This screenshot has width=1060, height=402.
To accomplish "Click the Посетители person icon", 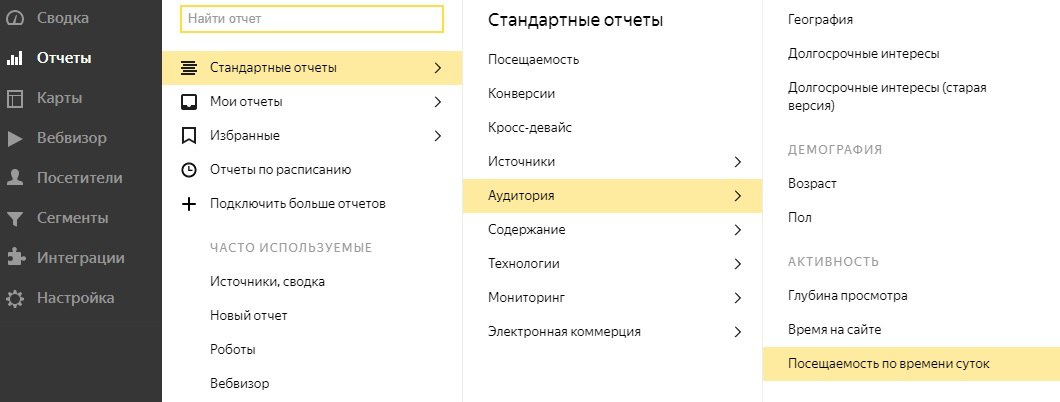I will (x=14, y=178).
